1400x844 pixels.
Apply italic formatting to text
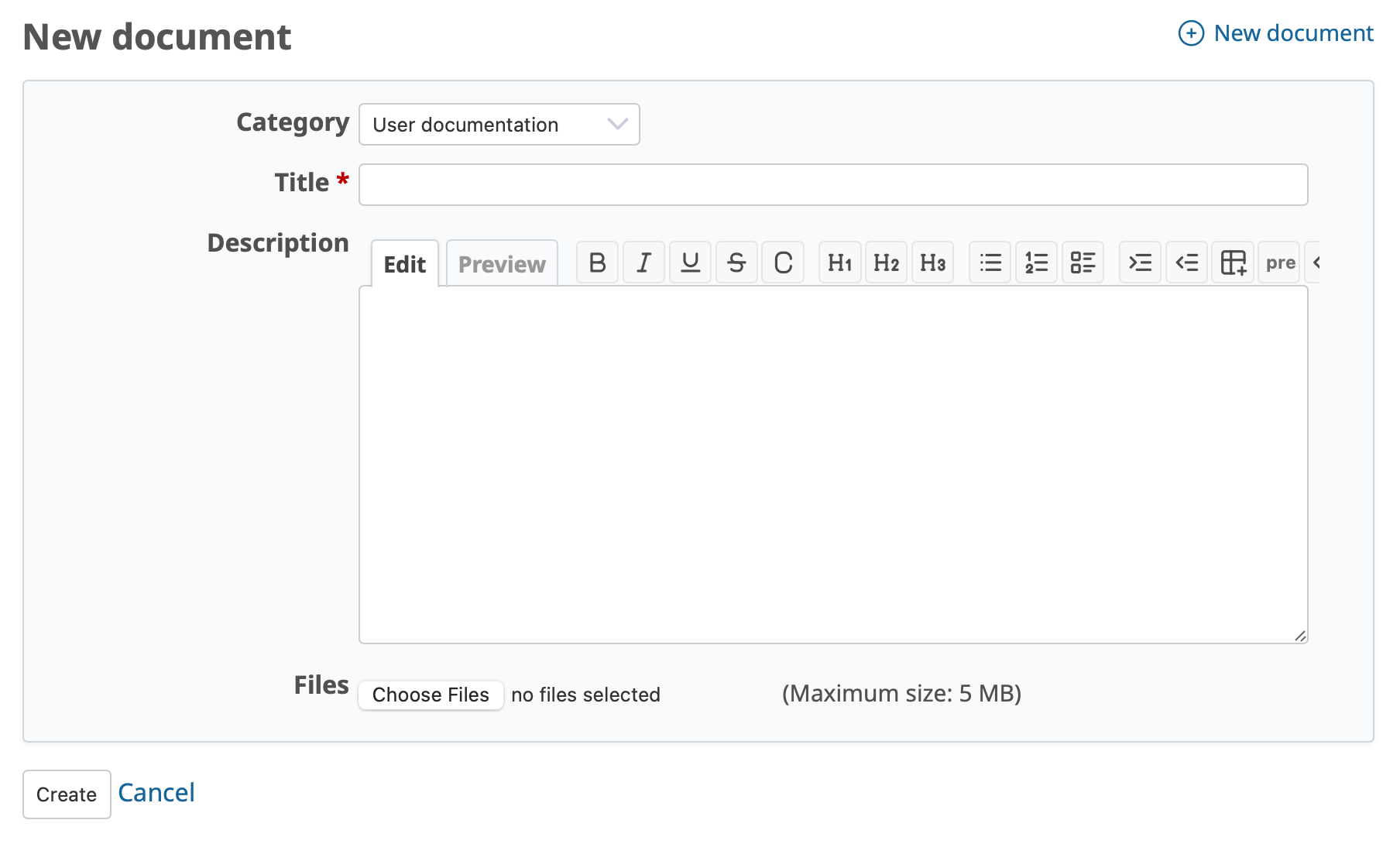tap(643, 263)
